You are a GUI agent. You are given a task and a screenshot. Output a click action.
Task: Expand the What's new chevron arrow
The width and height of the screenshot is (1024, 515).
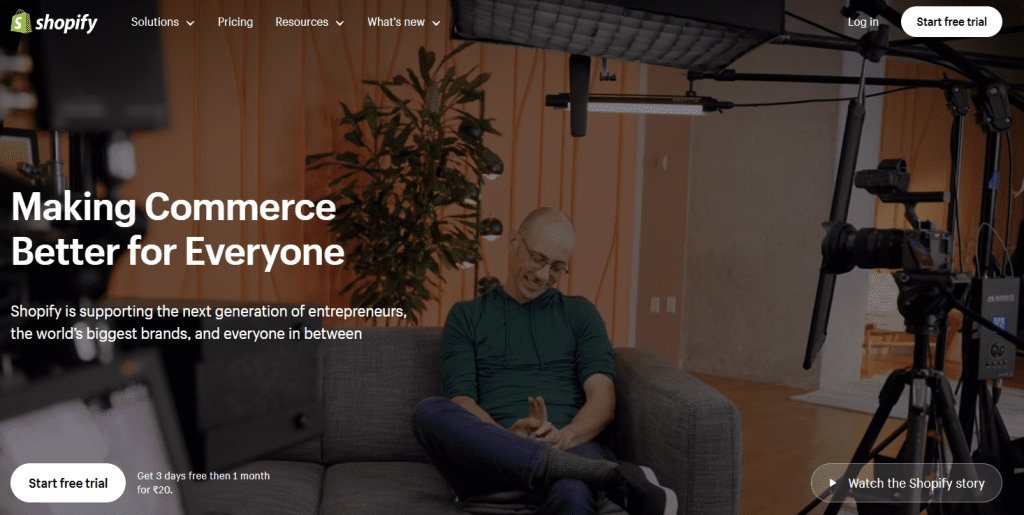tap(436, 23)
